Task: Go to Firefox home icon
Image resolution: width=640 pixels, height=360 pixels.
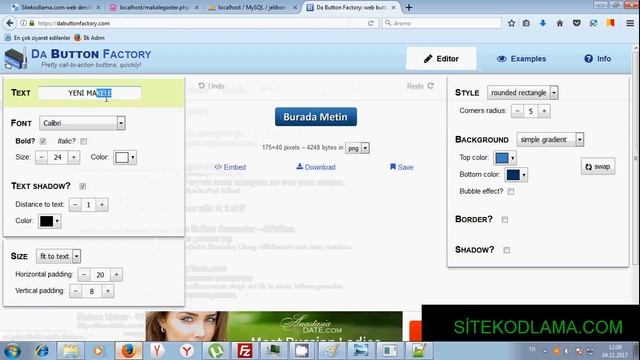Action: [560, 23]
